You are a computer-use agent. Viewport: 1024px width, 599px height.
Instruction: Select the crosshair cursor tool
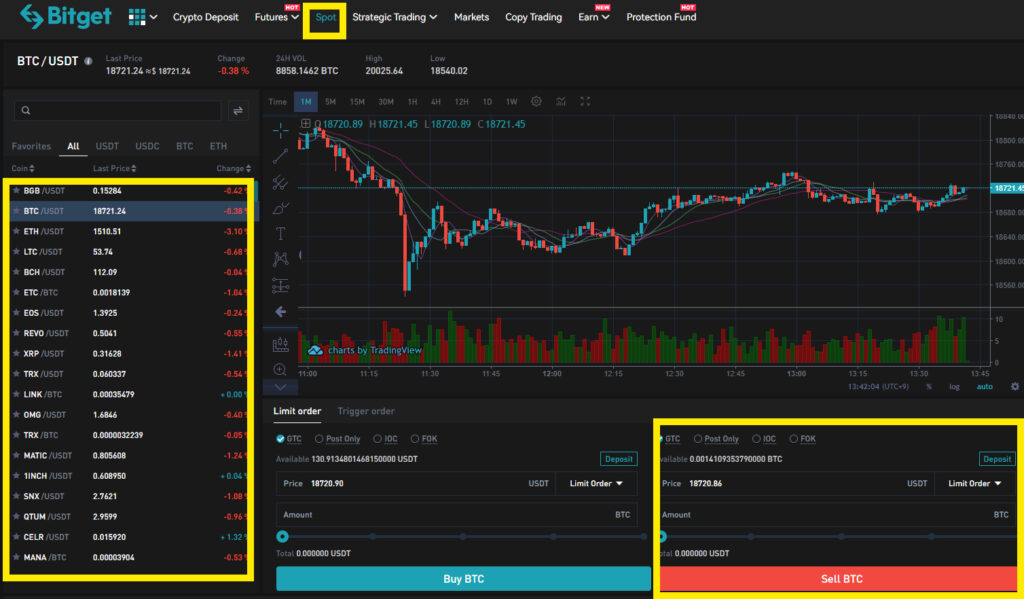tap(280, 131)
